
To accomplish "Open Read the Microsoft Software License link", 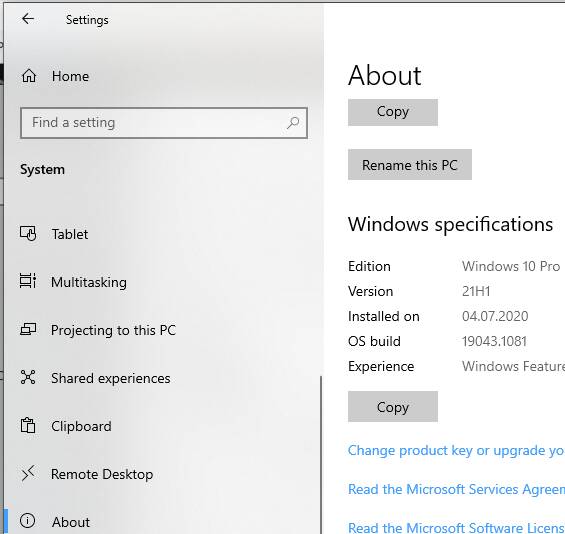I will pos(456,528).
